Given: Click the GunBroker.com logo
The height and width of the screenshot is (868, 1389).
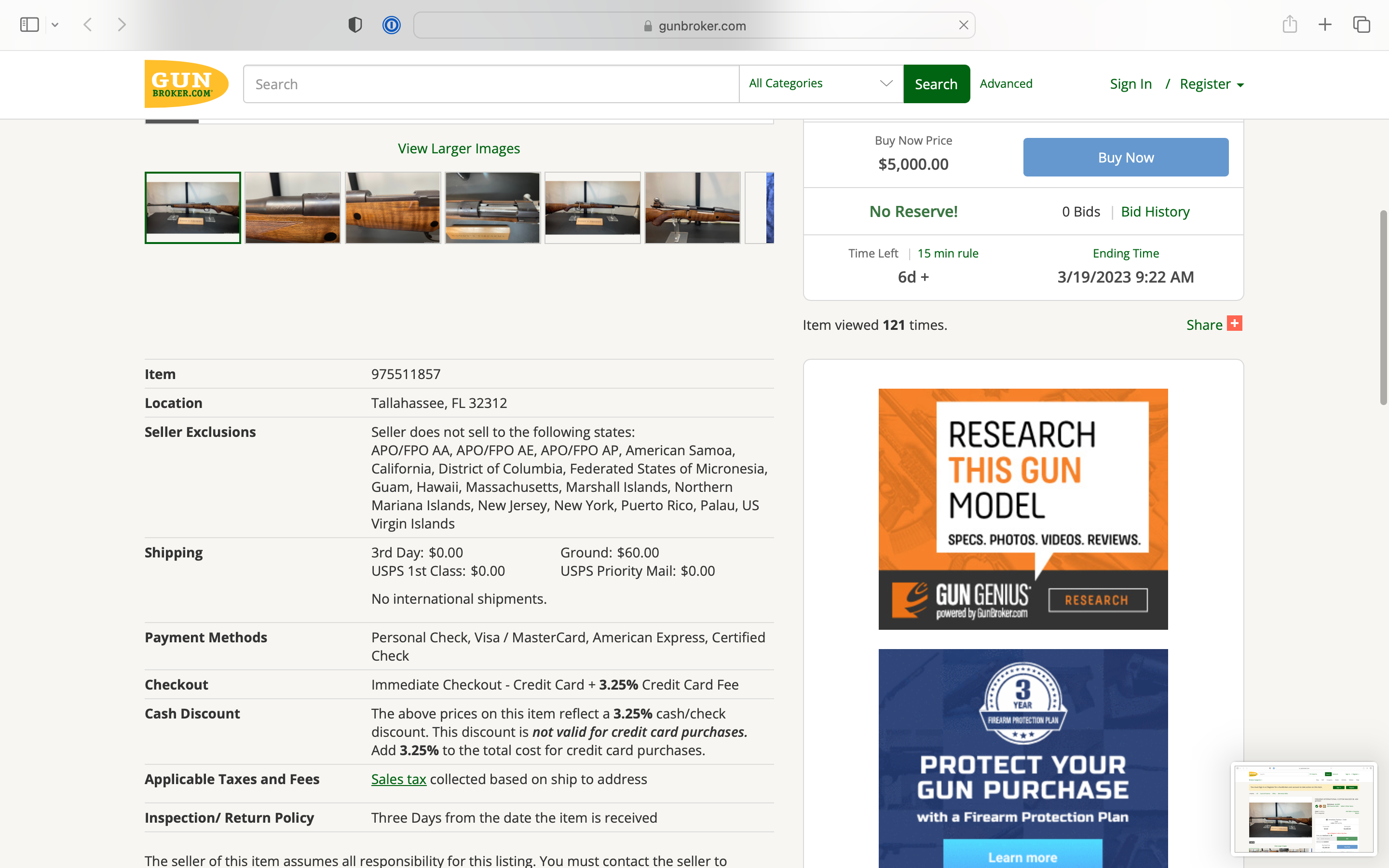Looking at the screenshot, I should click(186, 84).
